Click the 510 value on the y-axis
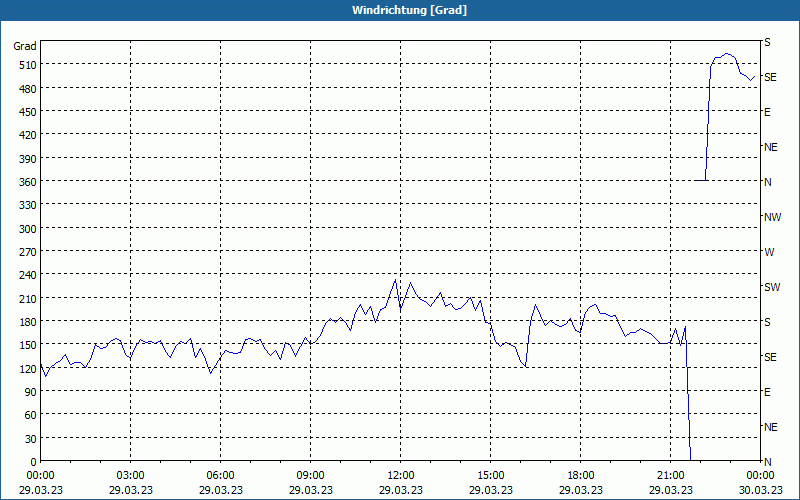This screenshot has height=500, width=800. coord(25,64)
